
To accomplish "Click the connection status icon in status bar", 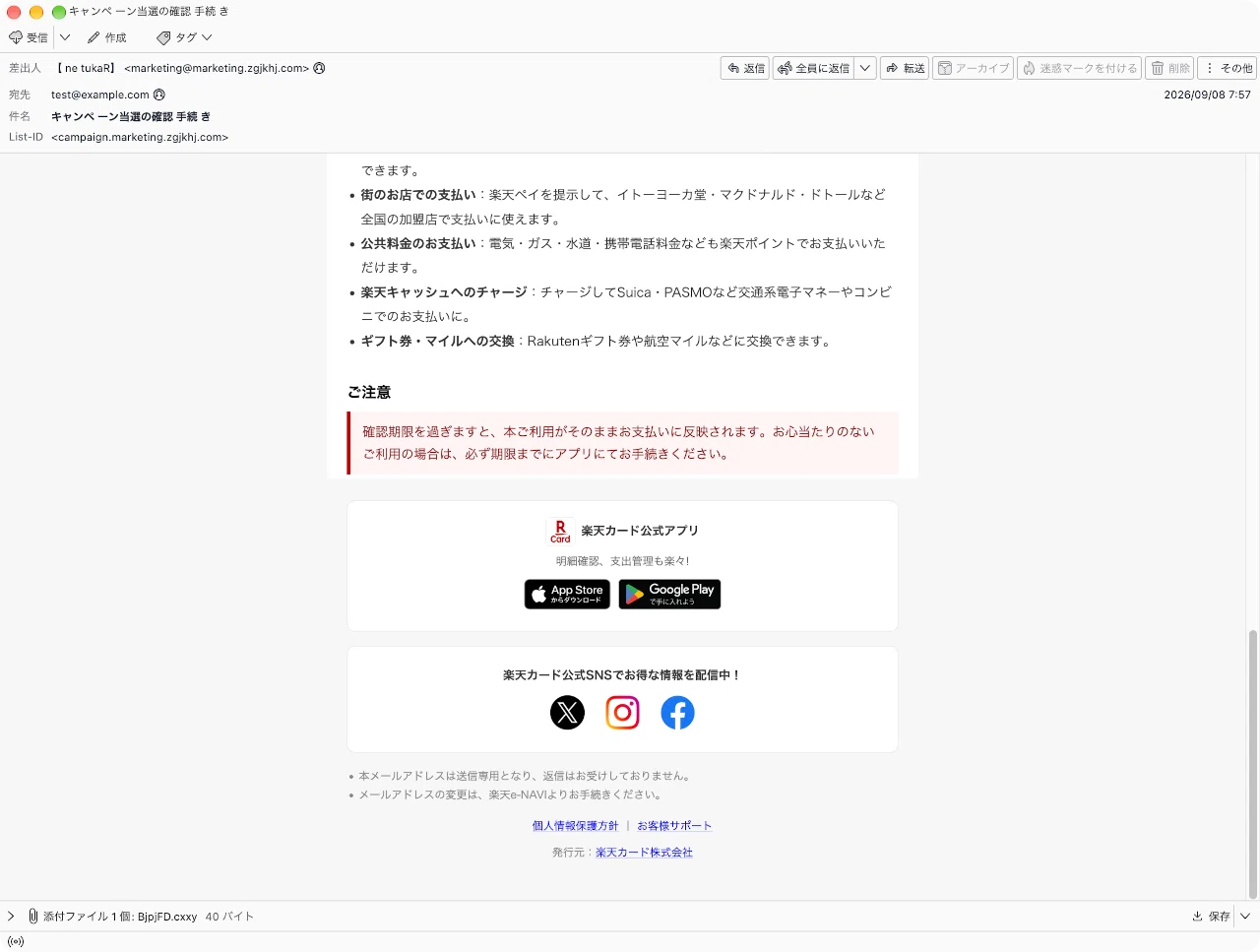I will click(x=16, y=942).
